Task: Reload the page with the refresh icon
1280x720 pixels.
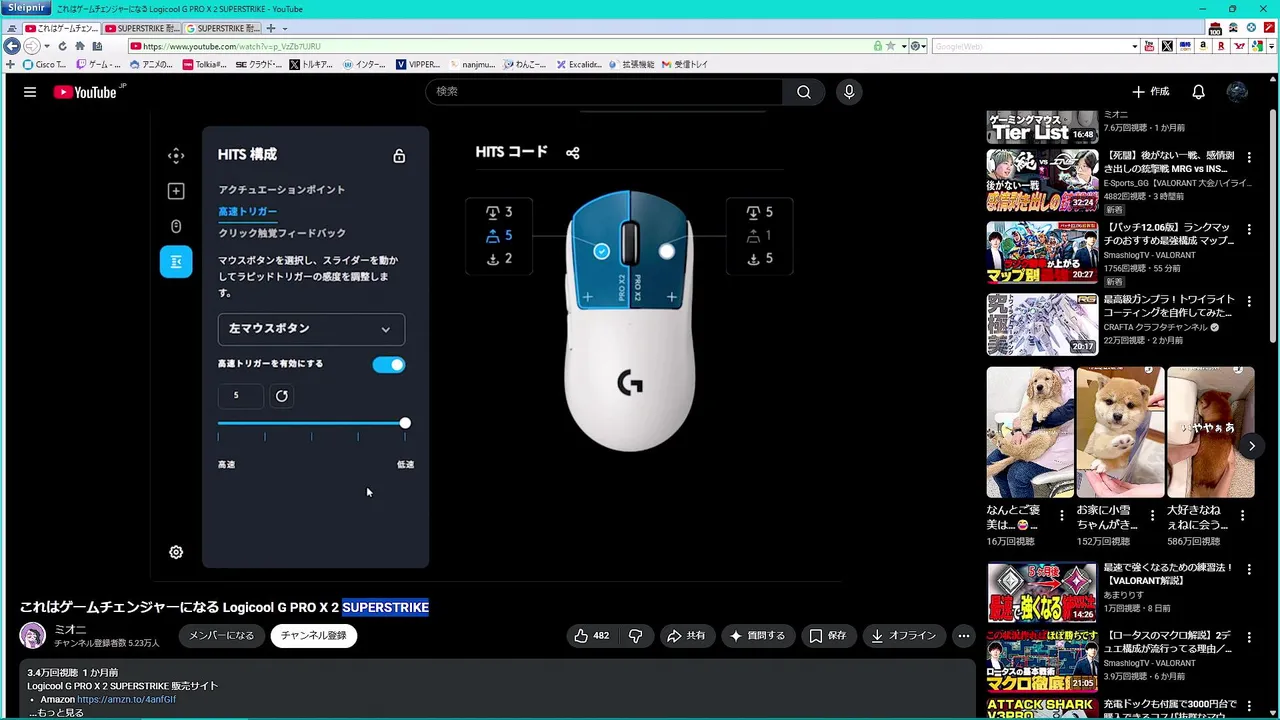Action: [x=62, y=46]
